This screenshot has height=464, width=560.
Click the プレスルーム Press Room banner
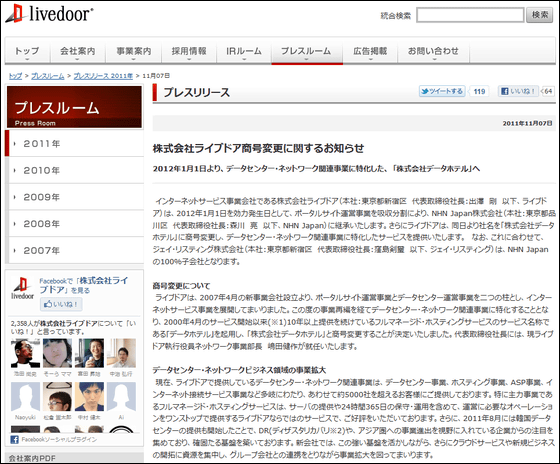tap(74, 107)
